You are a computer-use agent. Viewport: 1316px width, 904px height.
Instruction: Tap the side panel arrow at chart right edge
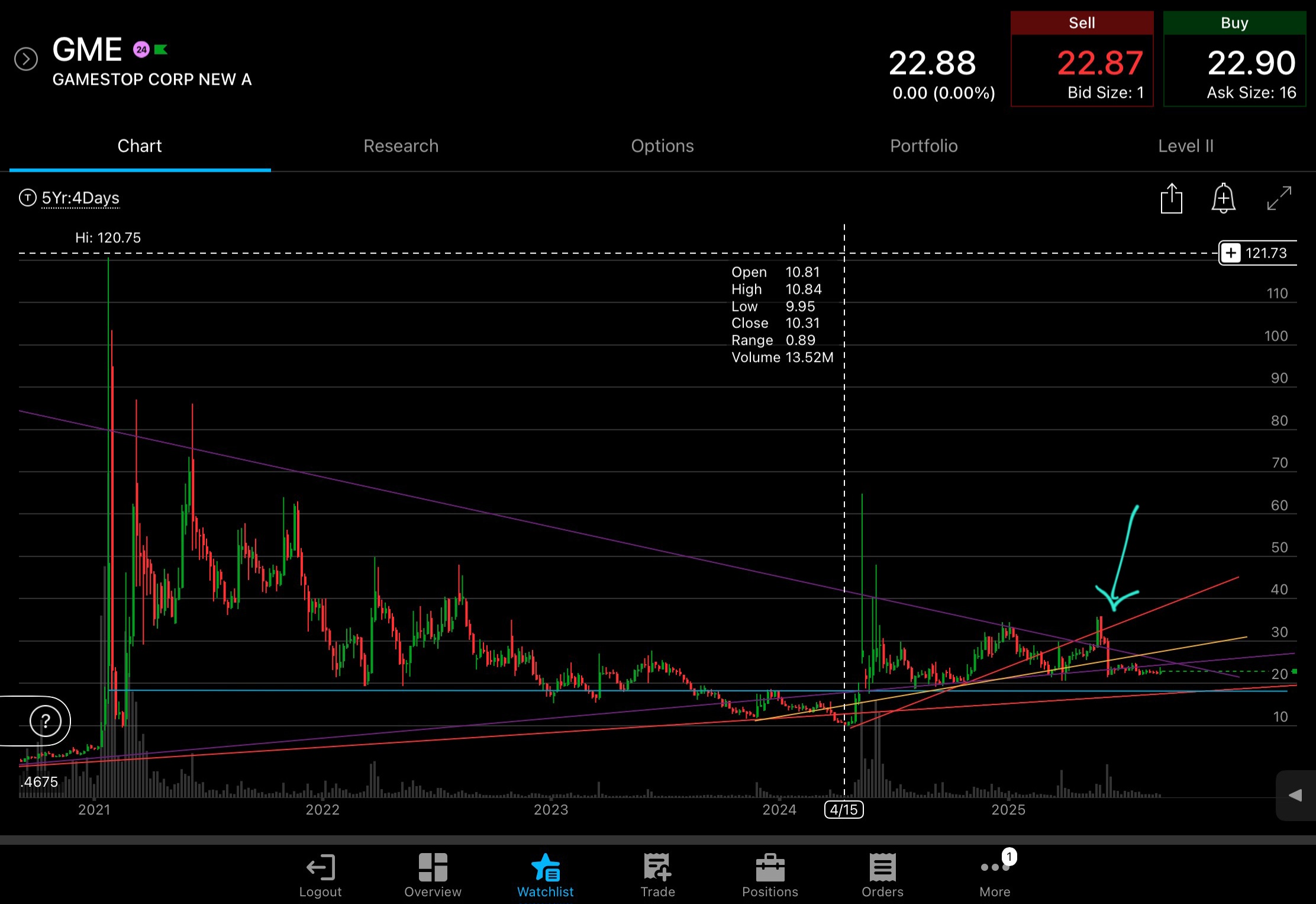click(x=1295, y=796)
